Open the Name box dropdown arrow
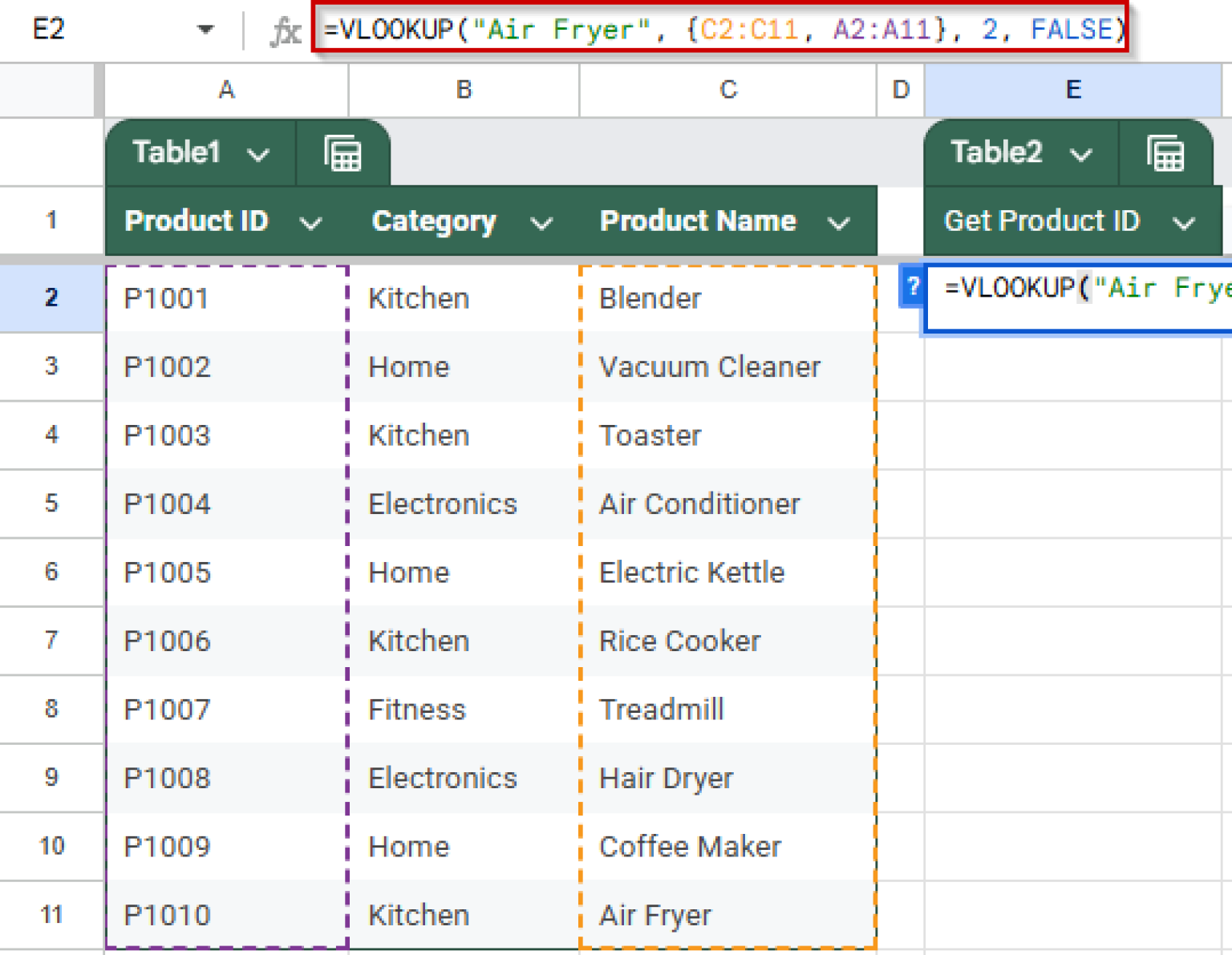Screen dimensions: 1232x955 205,30
